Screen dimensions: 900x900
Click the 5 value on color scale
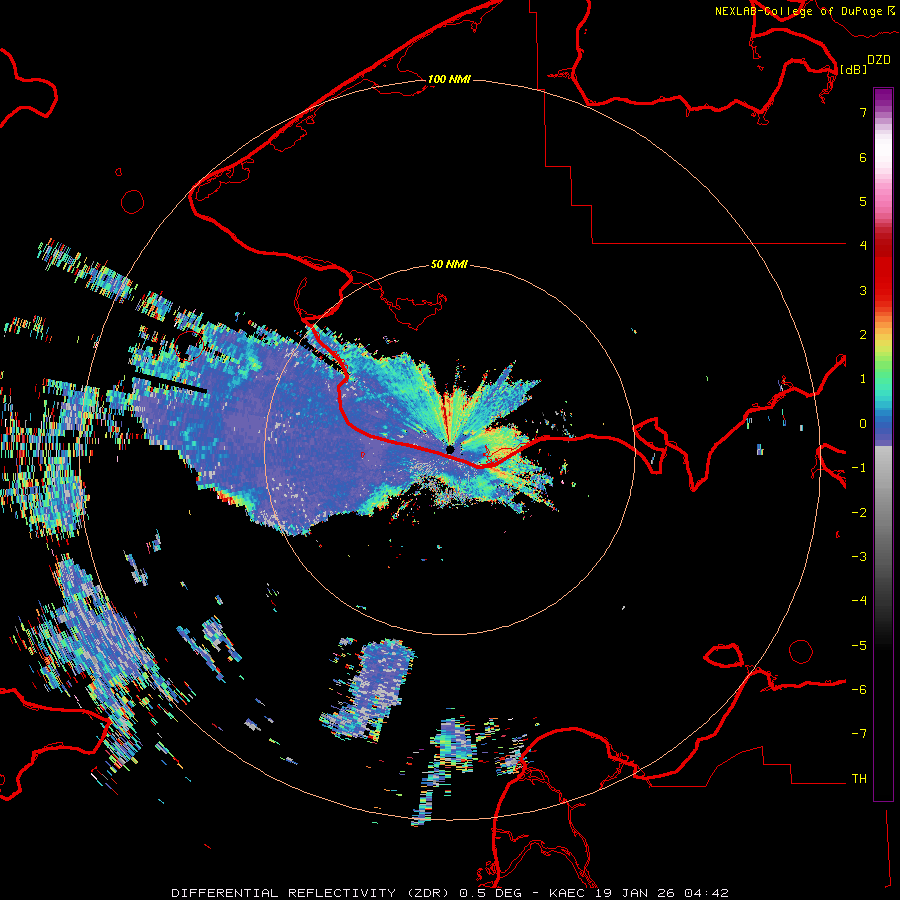863,201
